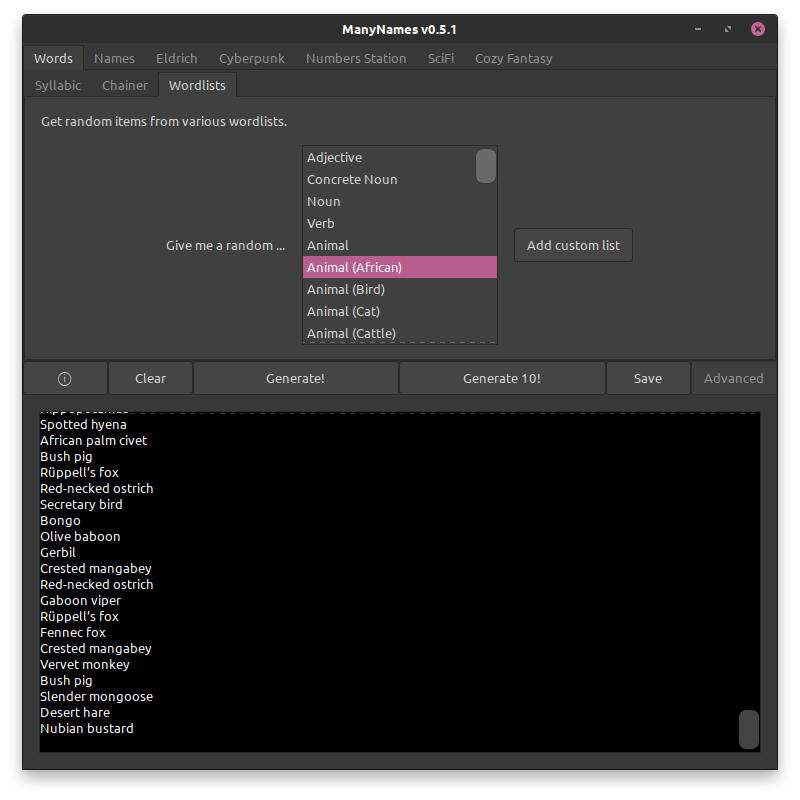This screenshot has width=800, height=800.
Task: Open the Eldrich tab
Action: click(177, 58)
